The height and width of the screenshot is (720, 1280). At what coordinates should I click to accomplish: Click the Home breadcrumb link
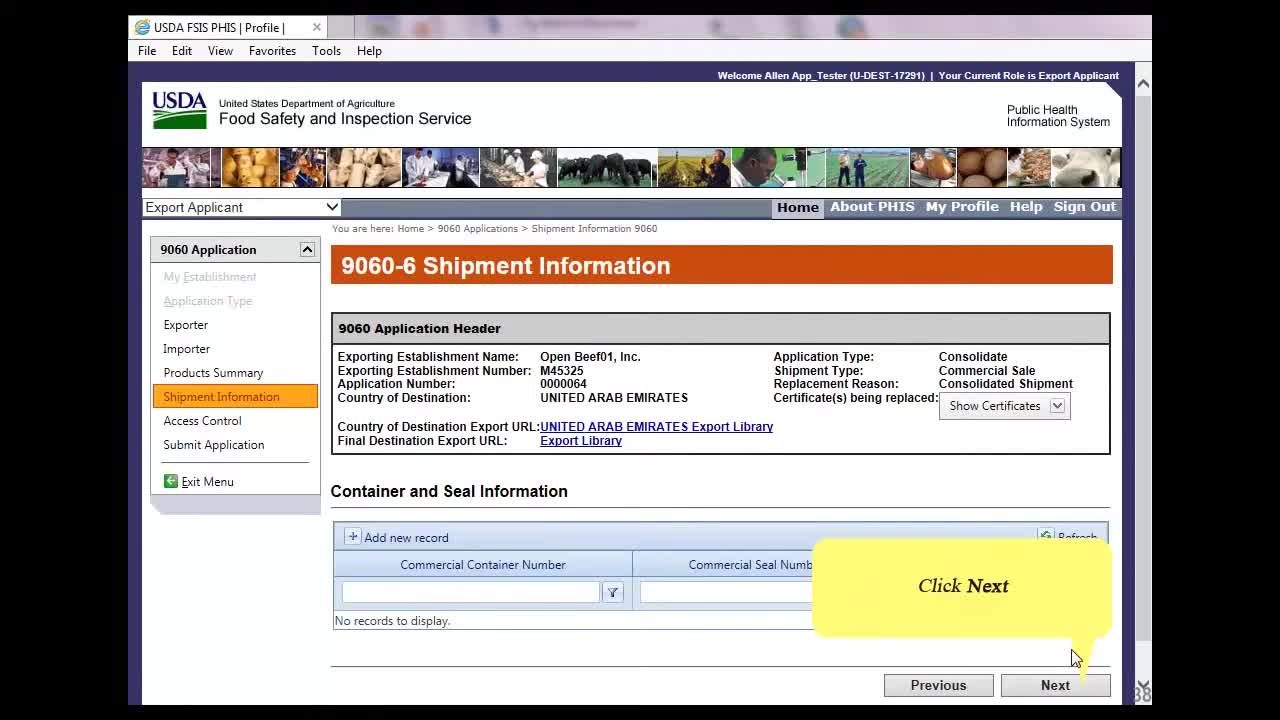(x=410, y=229)
